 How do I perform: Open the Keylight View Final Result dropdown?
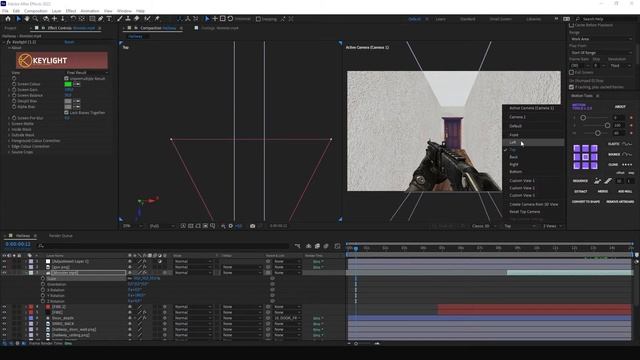click(x=87, y=73)
